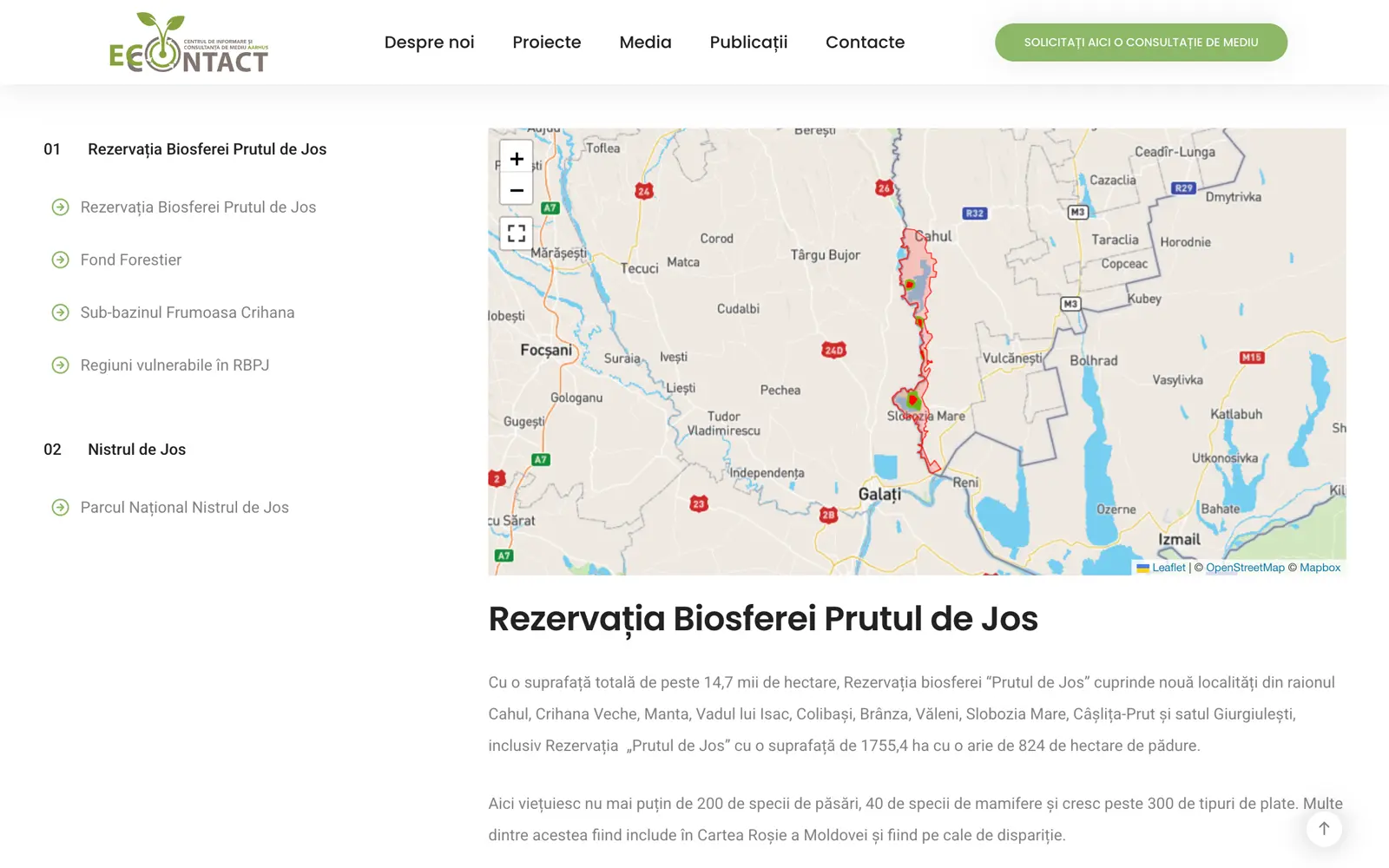Select Sub-bazinul Frumoasa Crihana link
The height and width of the screenshot is (868, 1389).
(188, 312)
